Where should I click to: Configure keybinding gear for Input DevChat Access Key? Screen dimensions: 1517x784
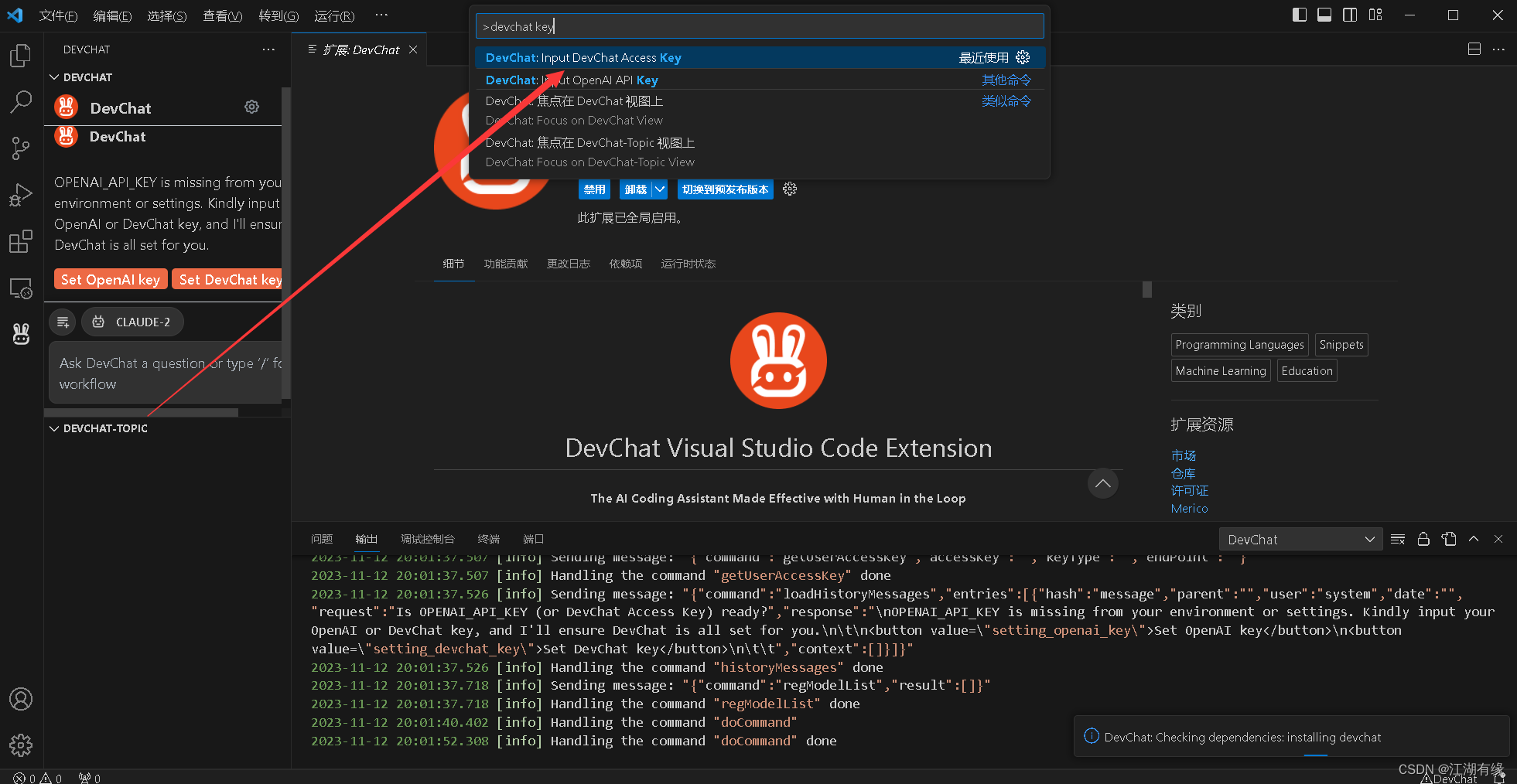[x=1023, y=57]
